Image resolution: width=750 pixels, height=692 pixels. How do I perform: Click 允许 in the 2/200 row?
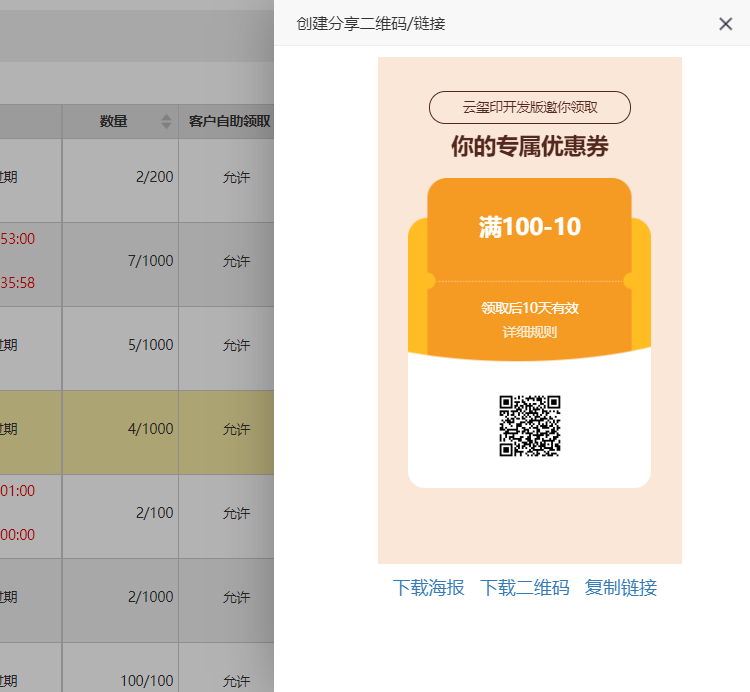(236, 177)
